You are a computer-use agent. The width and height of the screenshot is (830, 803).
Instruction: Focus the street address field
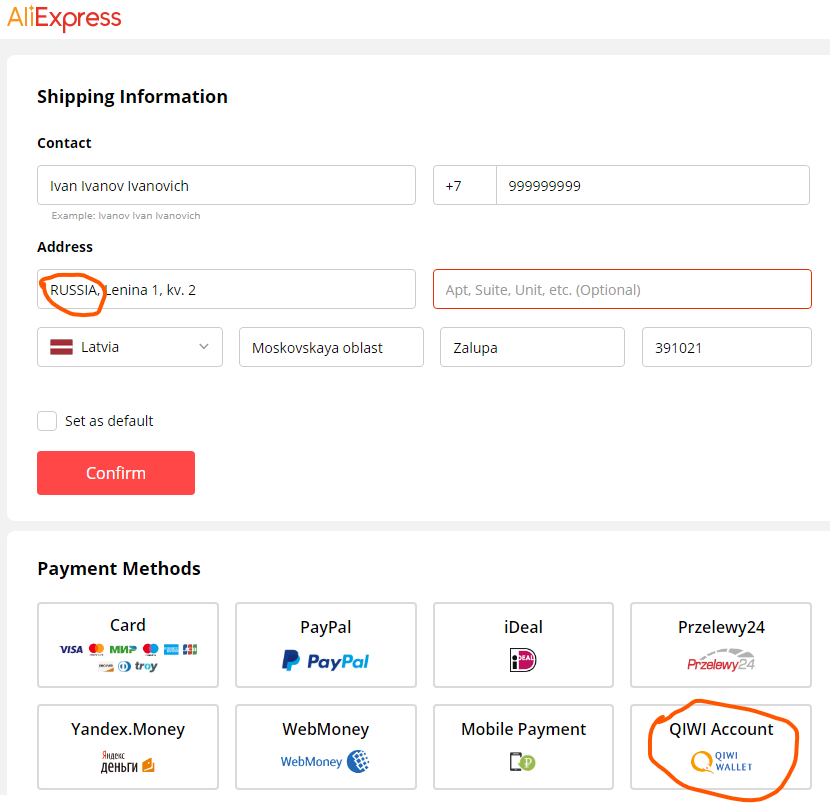tap(226, 289)
